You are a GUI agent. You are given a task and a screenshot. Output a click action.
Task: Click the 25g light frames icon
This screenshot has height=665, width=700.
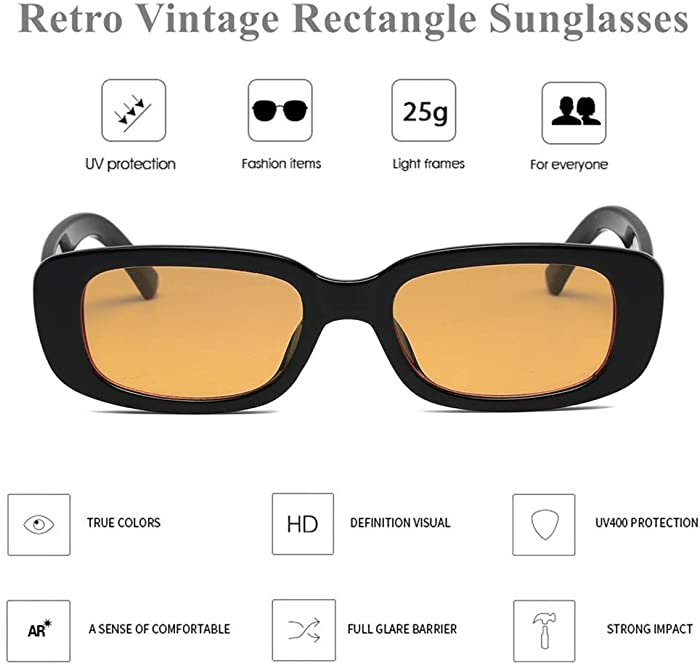tap(424, 110)
